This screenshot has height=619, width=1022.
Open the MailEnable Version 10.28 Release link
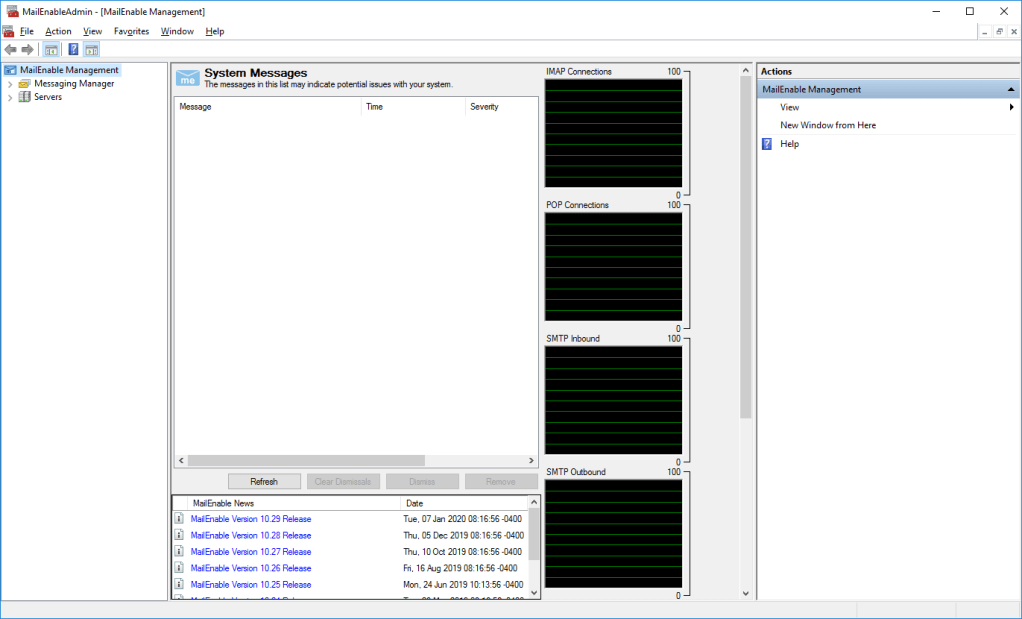coord(251,536)
